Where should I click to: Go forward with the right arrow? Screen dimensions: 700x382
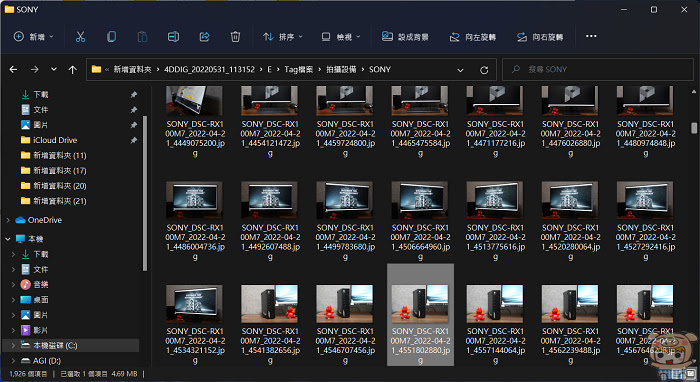click(x=34, y=70)
